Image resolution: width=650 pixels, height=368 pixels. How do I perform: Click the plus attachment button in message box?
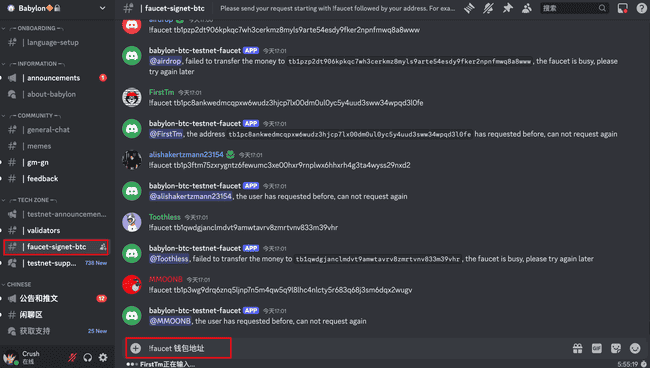(x=136, y=348)
